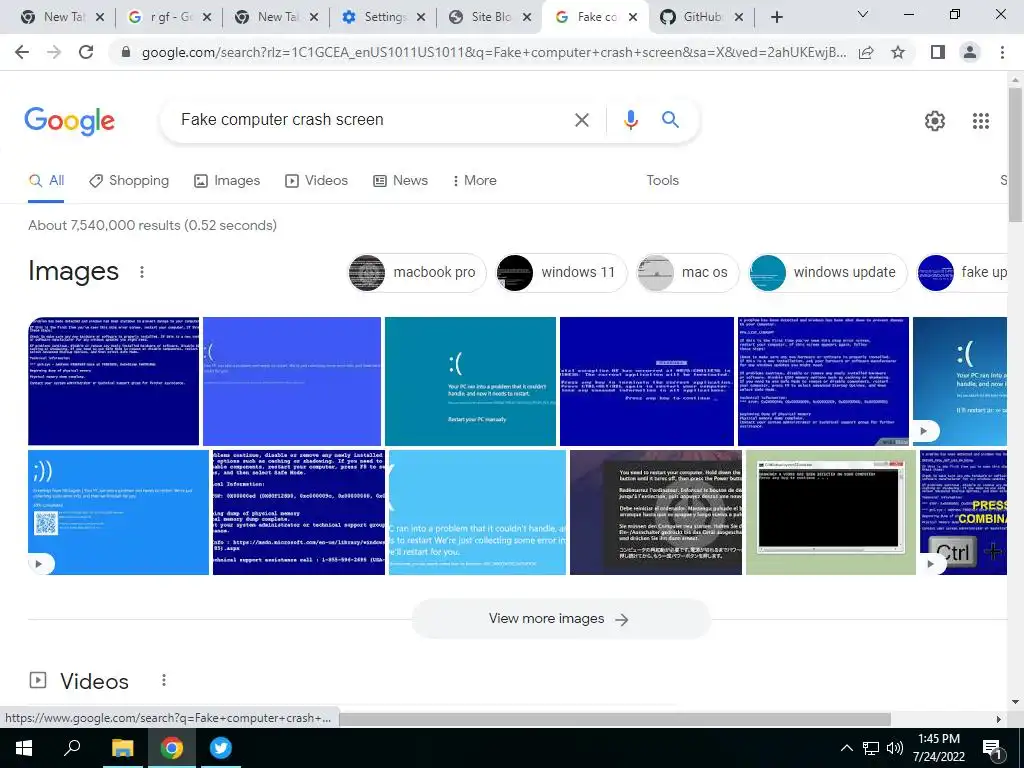Screen dimensions: 1024x768
Task: Open a new browser tab
Action: pyautogui.click(x=776, y=18)
